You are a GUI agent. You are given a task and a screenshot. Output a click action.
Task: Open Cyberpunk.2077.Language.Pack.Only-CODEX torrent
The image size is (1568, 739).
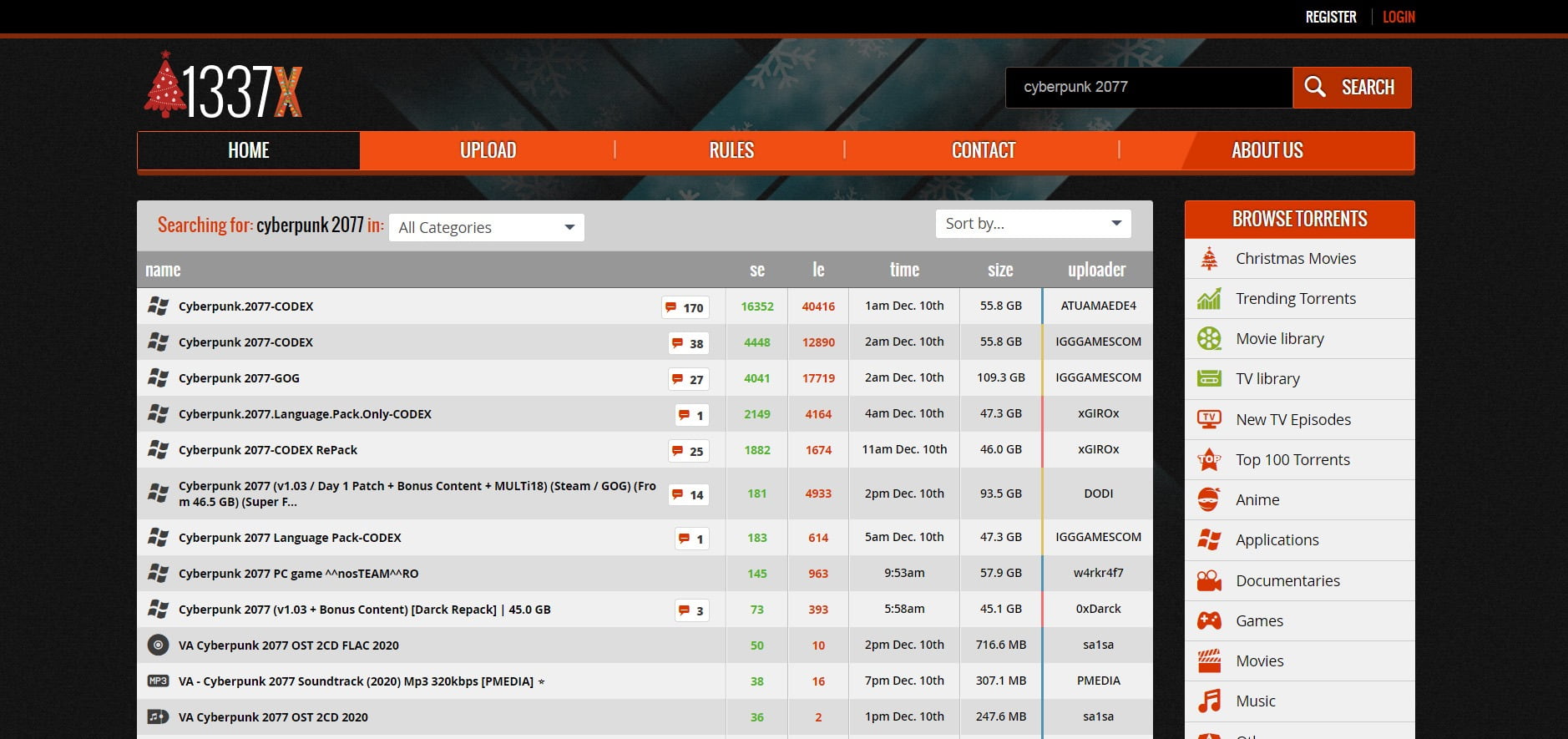click(305, 414)
